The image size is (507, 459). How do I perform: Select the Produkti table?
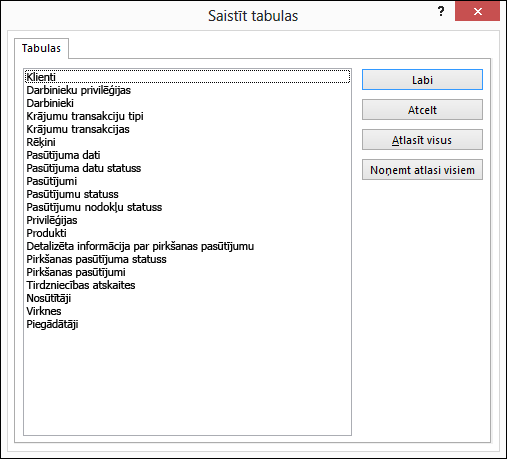[188, 233]
